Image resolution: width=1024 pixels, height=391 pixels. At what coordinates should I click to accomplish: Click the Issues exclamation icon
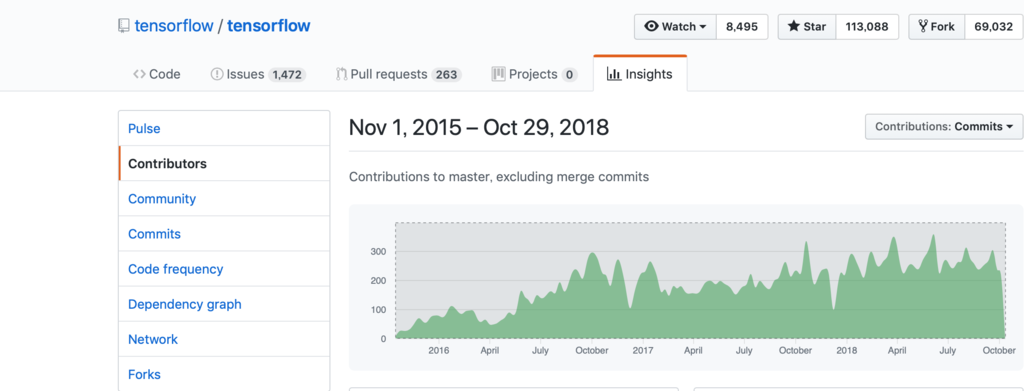[x=217, y=74]
